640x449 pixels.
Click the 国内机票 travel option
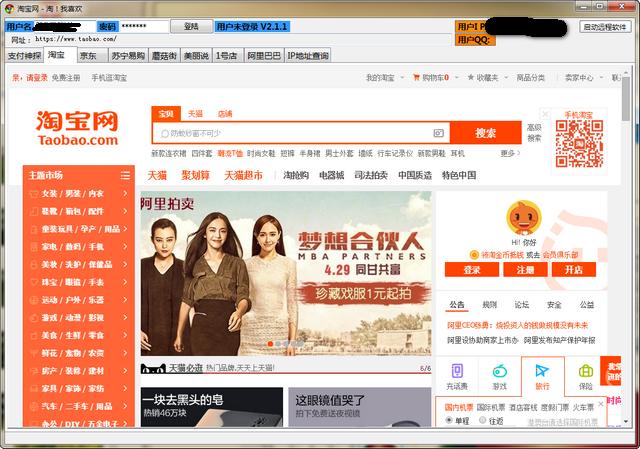coord(459,407)
